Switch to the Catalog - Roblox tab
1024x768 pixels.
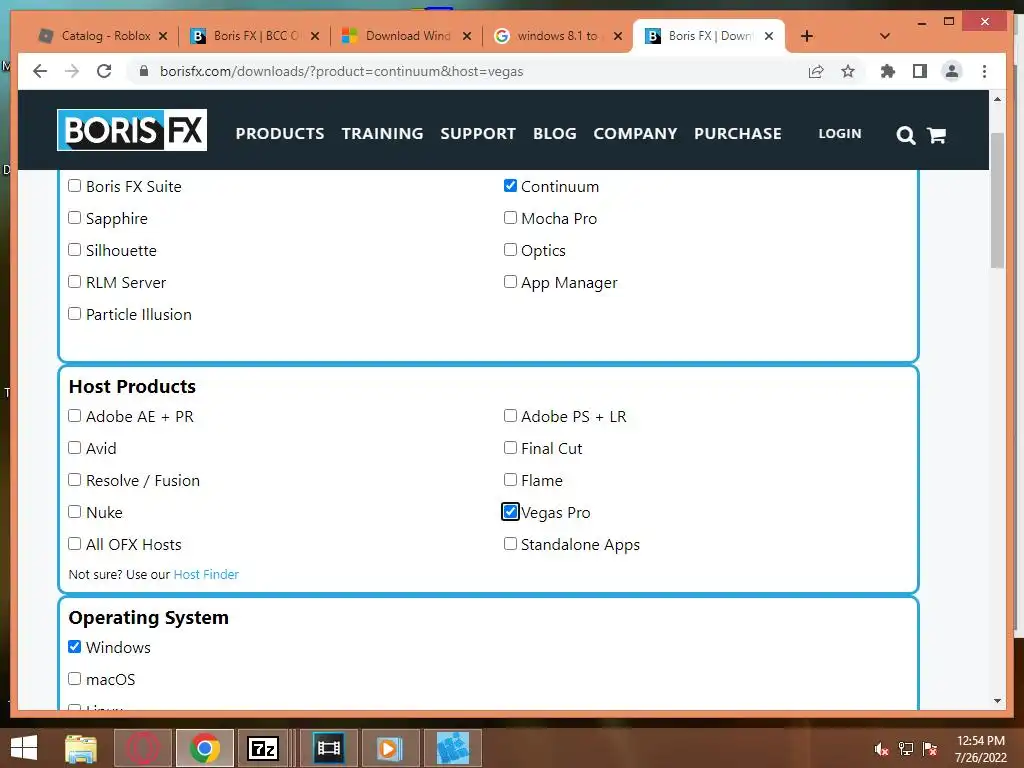click(97, 36)
